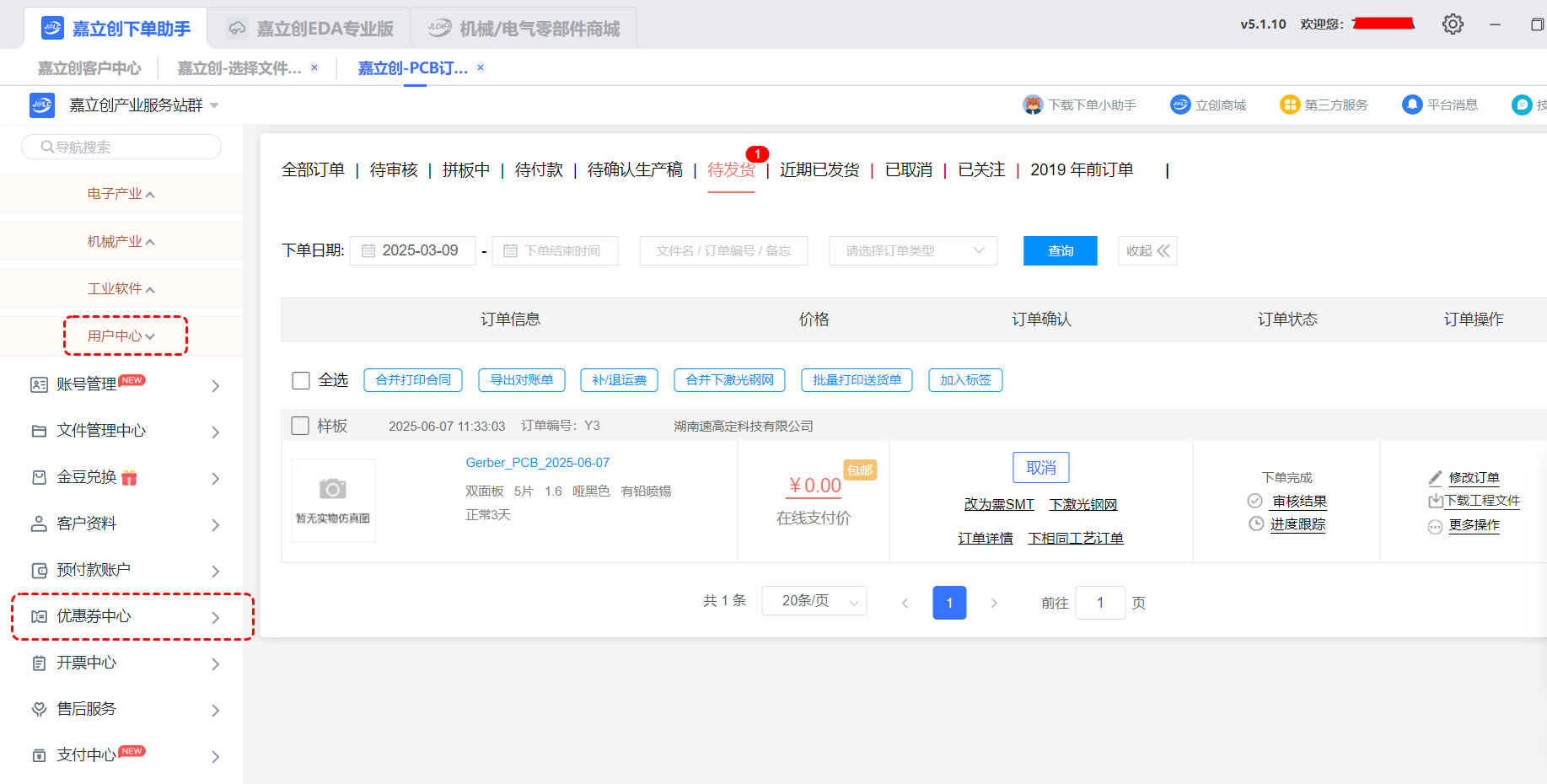Click the search magnifier in 导航搜索
Image resolution: width=1547 pixels, height=784 pixels.
(x=47, y=147)
